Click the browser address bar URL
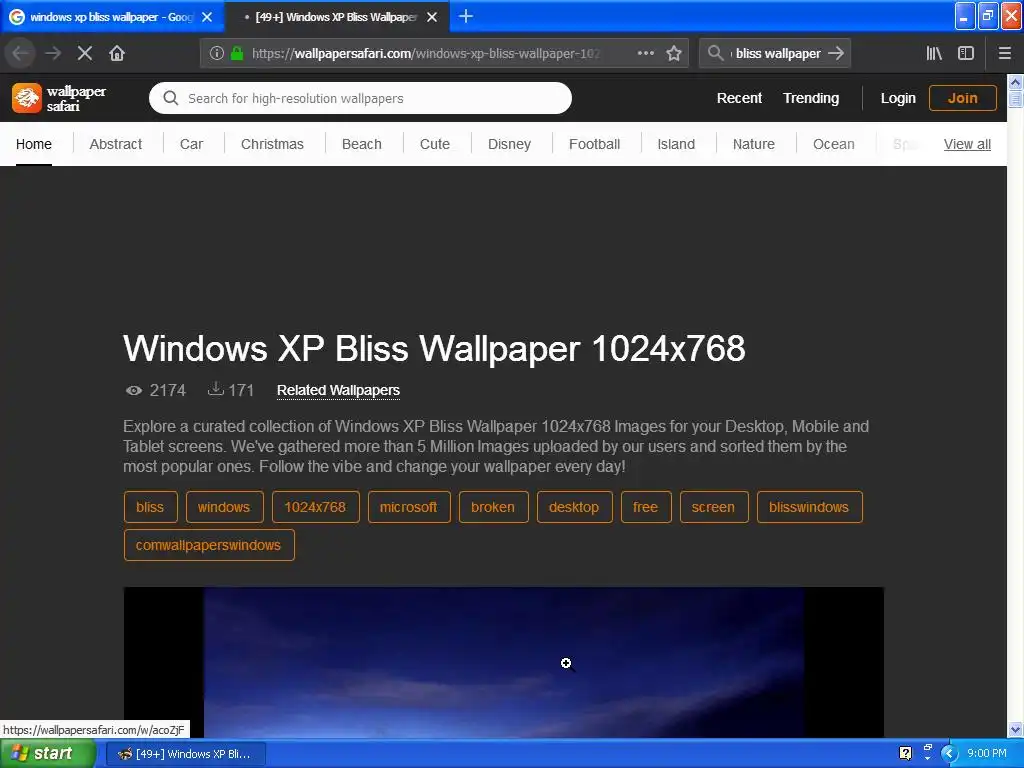 [x=426, y=53]
